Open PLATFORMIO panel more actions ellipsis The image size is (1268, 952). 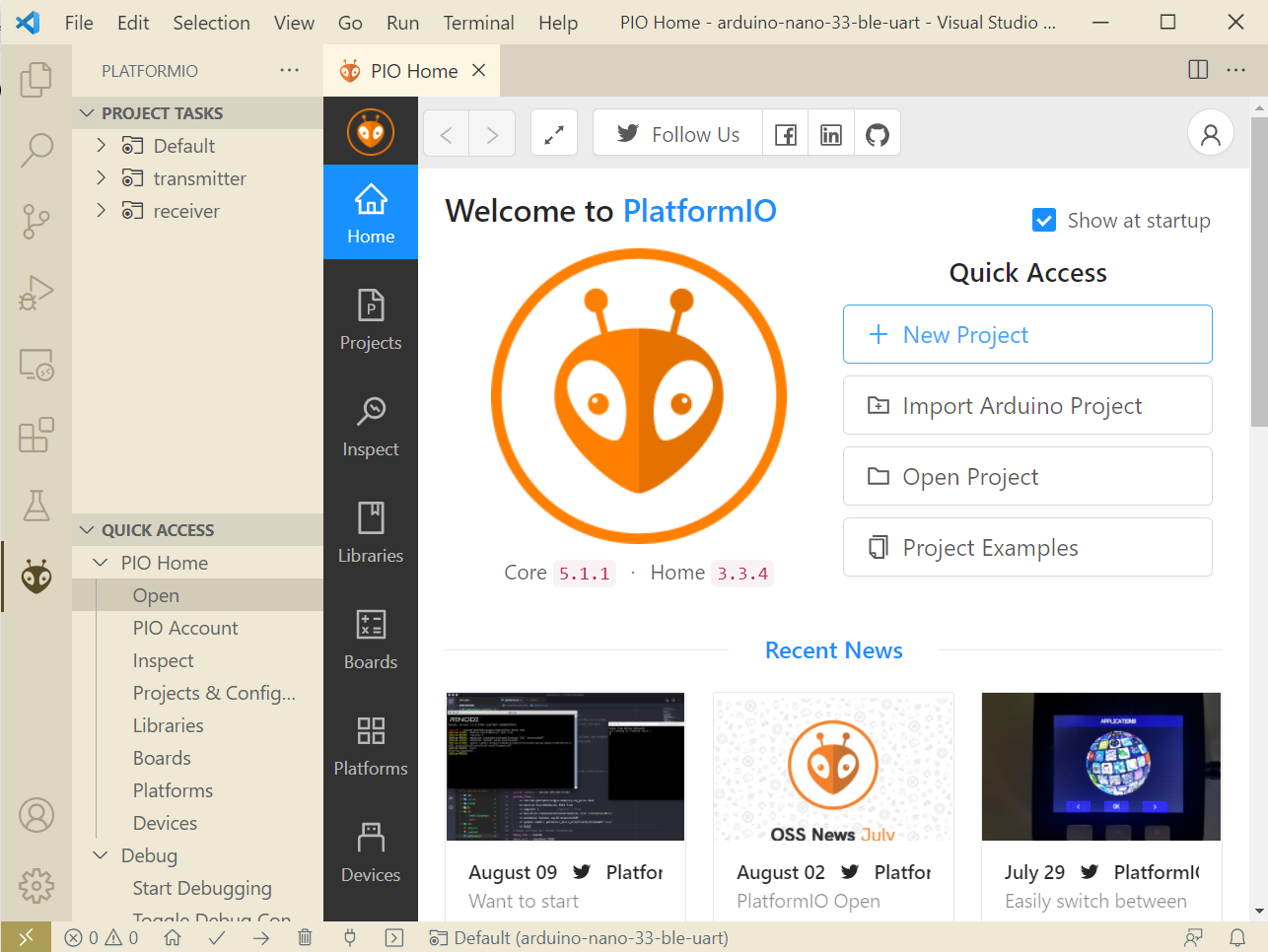pyautogui.click(x=289, y=70)
